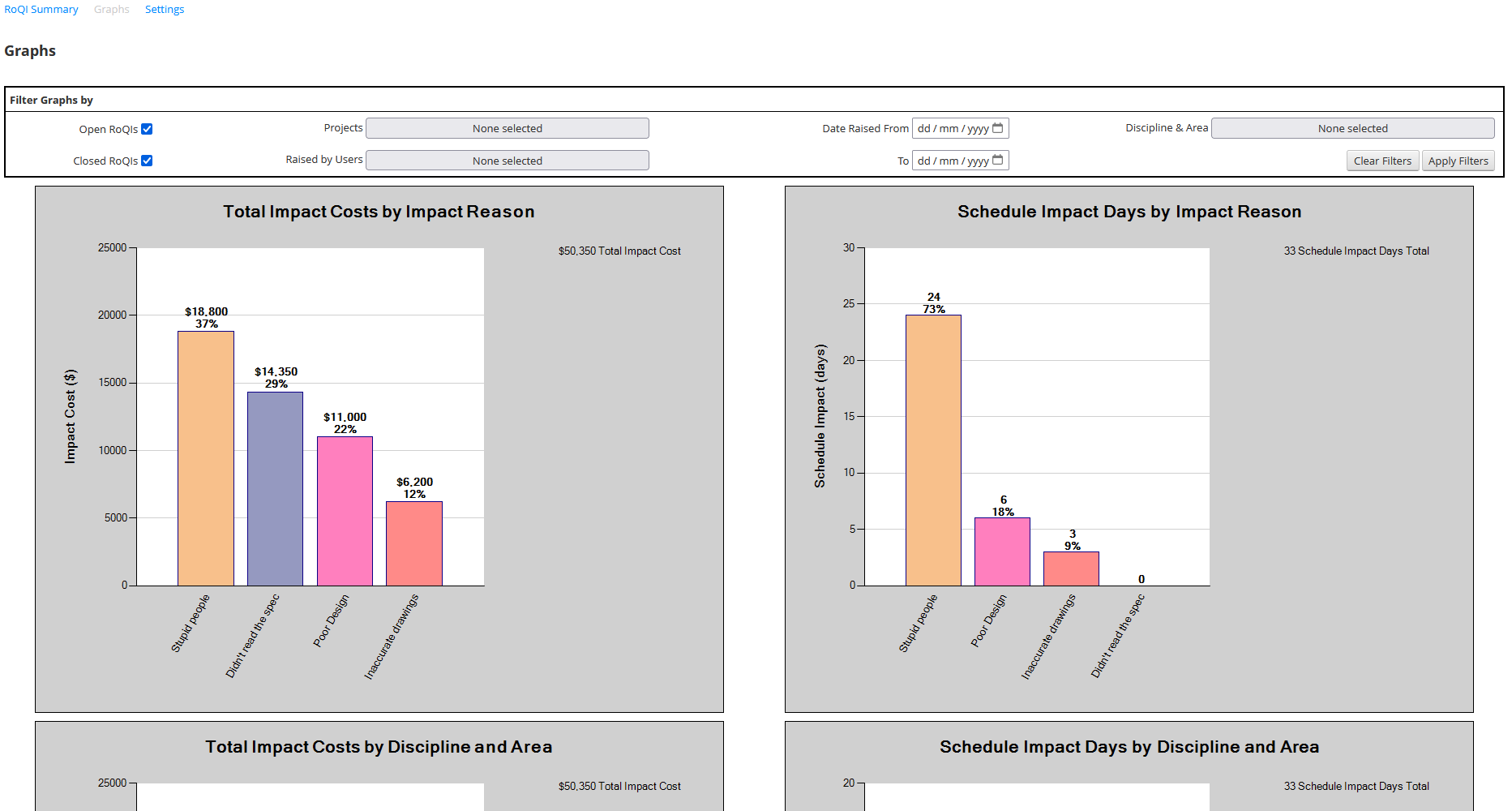This screenshot has width=1512, height=811.
Task: Select the 24-day Stupid people schedule bar
Action: pyautogui.click(x=932, y=446)
